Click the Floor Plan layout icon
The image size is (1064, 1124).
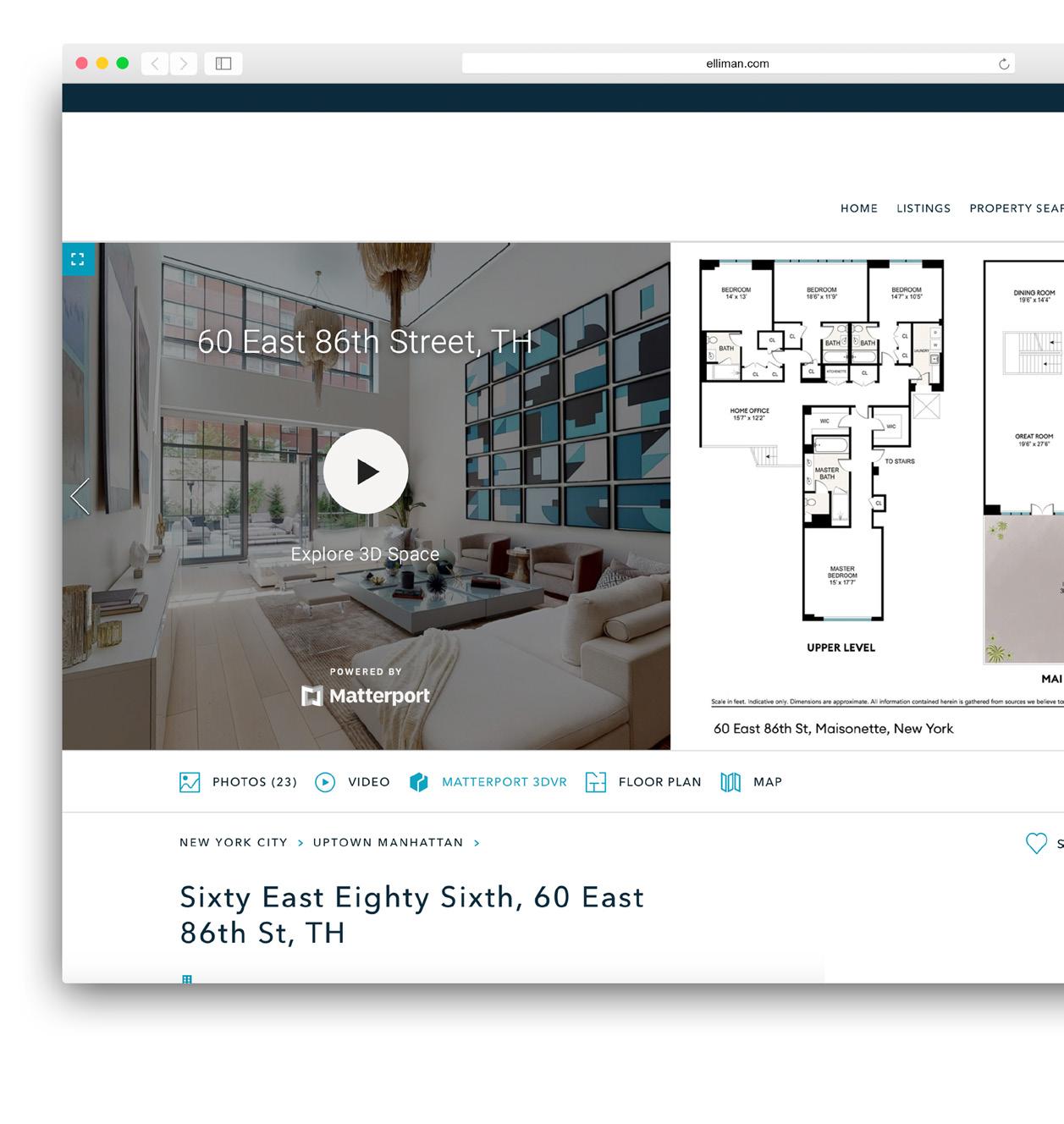coord(596,782)
